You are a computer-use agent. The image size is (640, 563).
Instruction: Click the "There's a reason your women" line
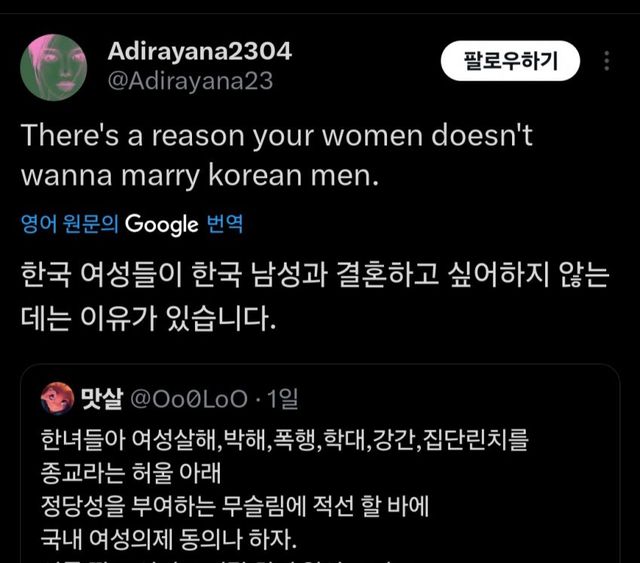(277, 136)
